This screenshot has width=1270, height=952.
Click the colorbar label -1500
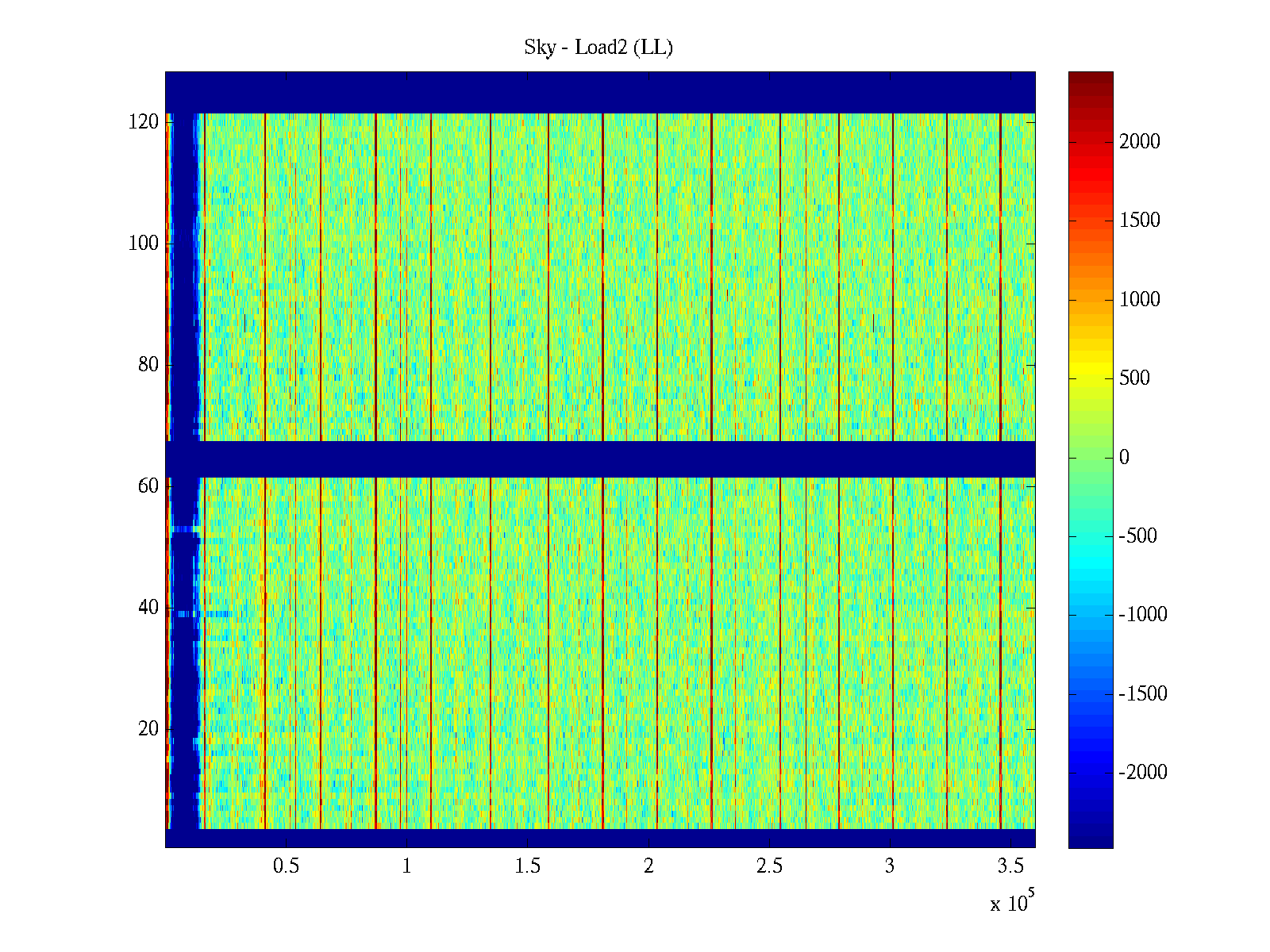(1143, 694)
